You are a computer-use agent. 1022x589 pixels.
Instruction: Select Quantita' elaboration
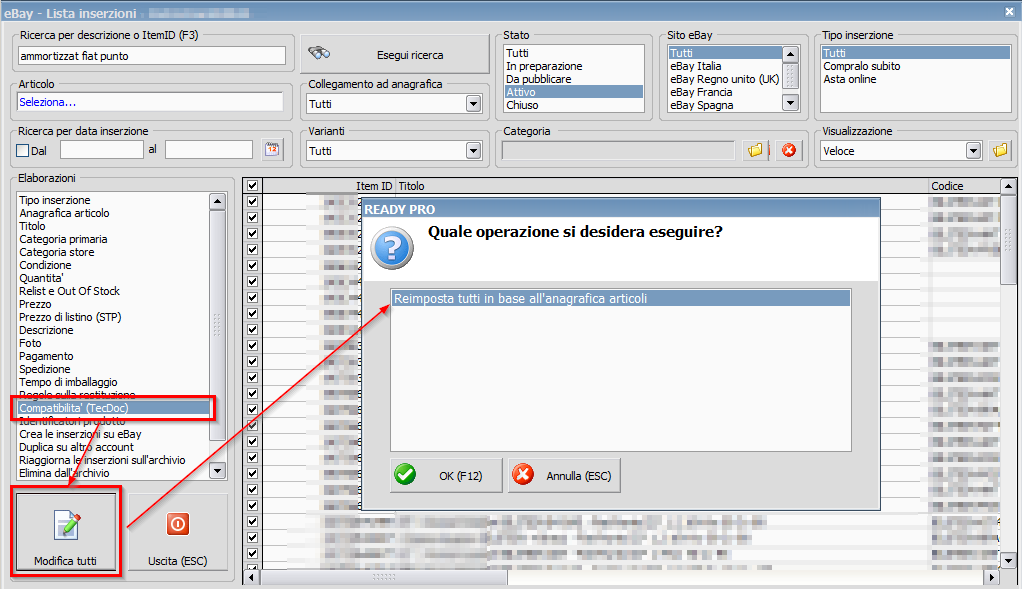(113, 278)
